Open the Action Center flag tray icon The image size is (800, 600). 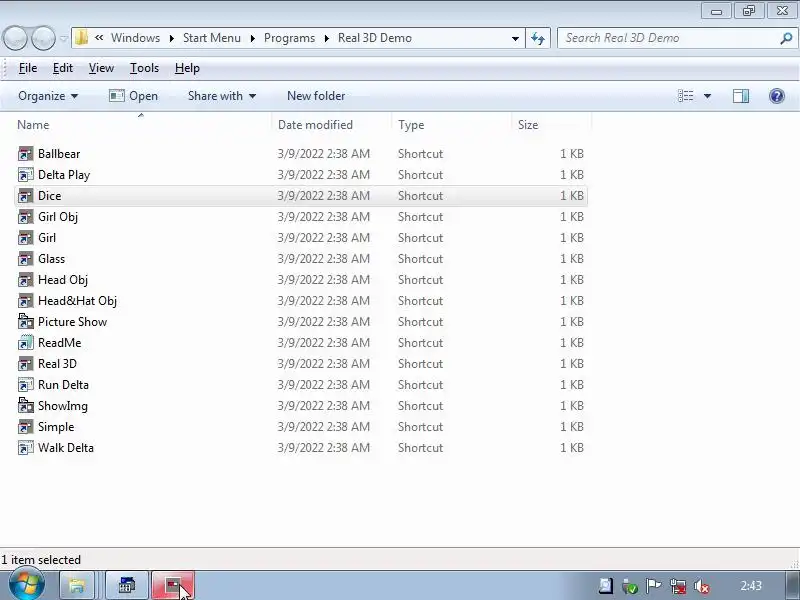(654, 586)
